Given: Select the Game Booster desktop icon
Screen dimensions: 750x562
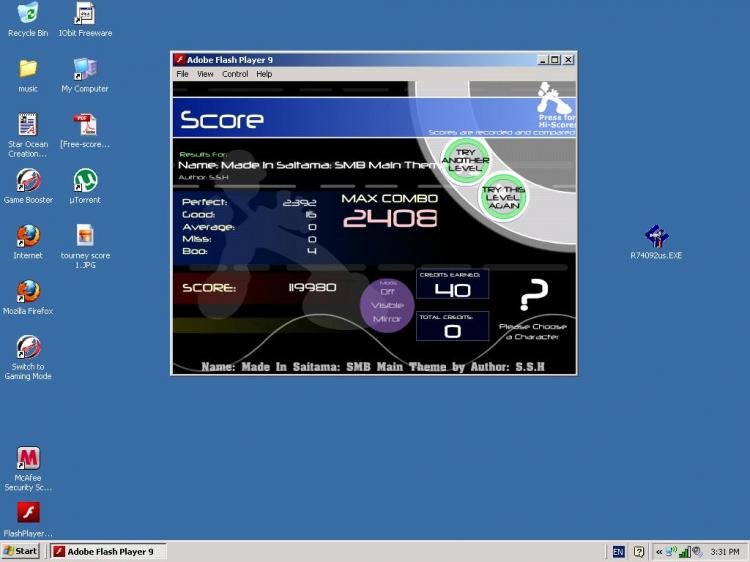Looking at the screenshot, I should (x=28, y=187).
